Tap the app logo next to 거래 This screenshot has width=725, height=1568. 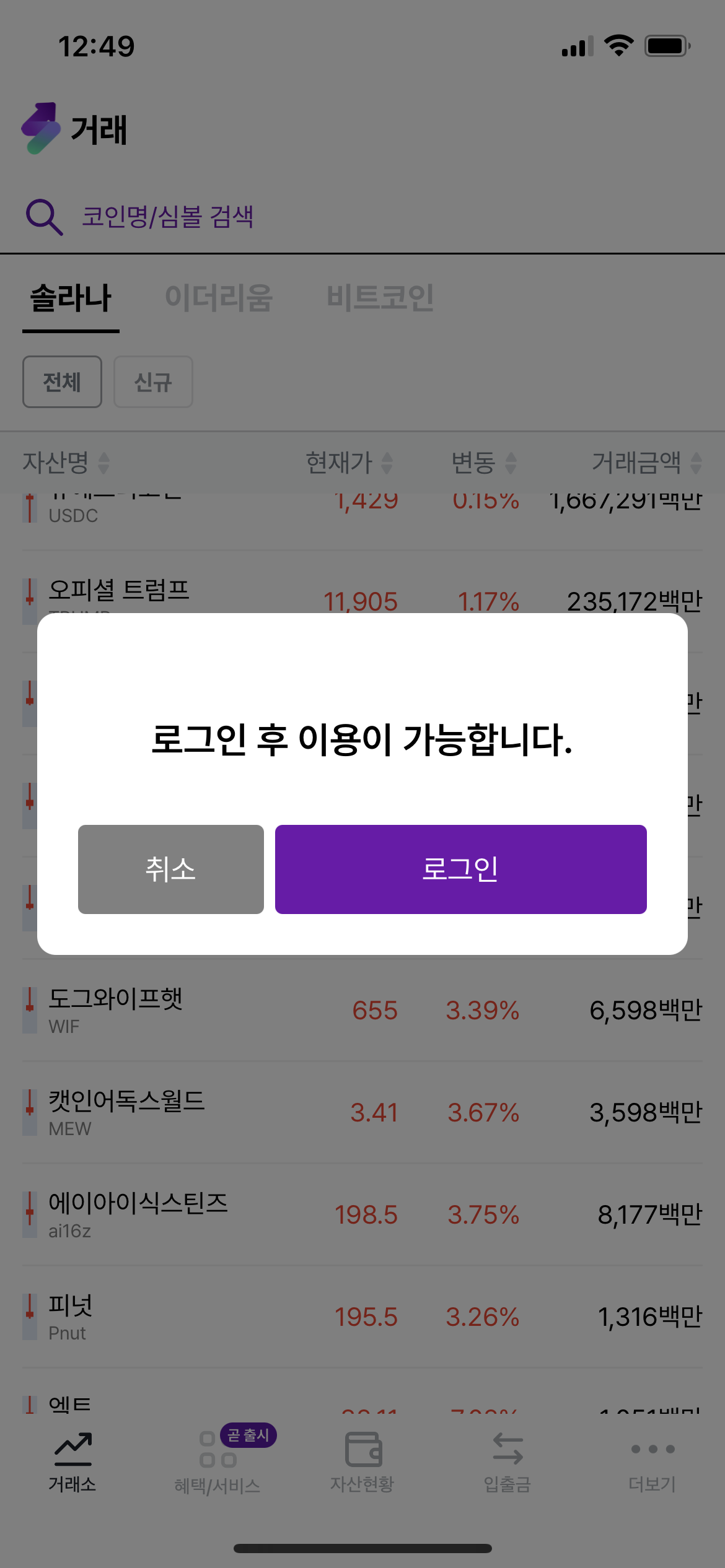(41, 129)
